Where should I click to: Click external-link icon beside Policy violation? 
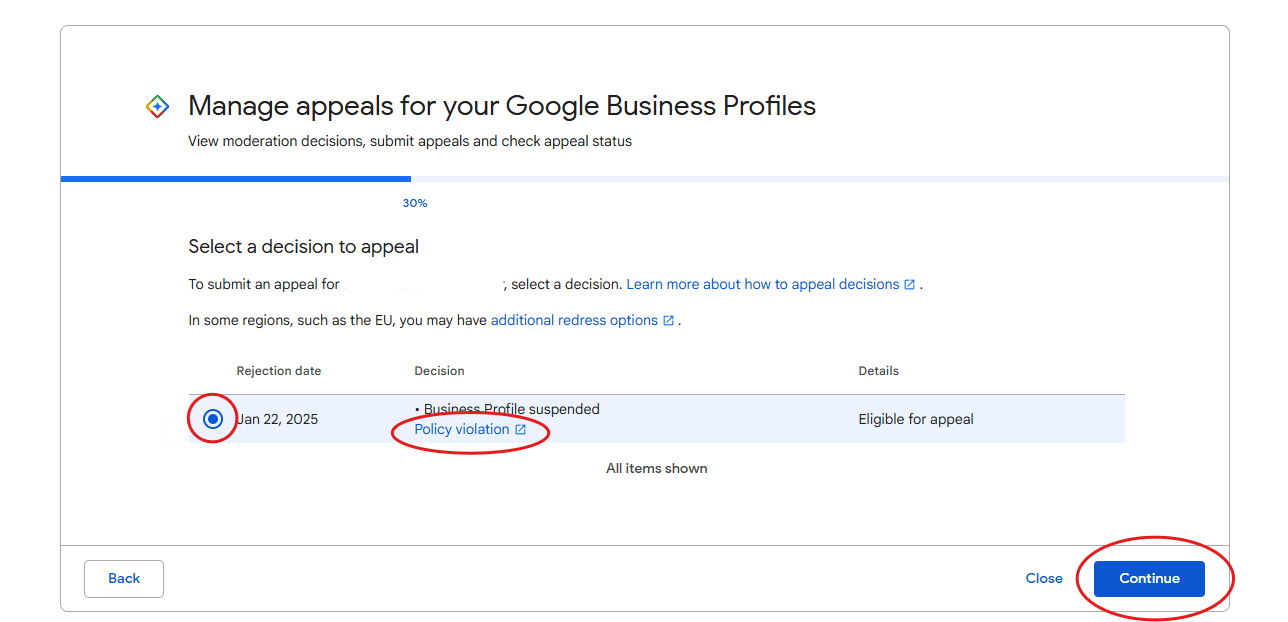(520, 430)
